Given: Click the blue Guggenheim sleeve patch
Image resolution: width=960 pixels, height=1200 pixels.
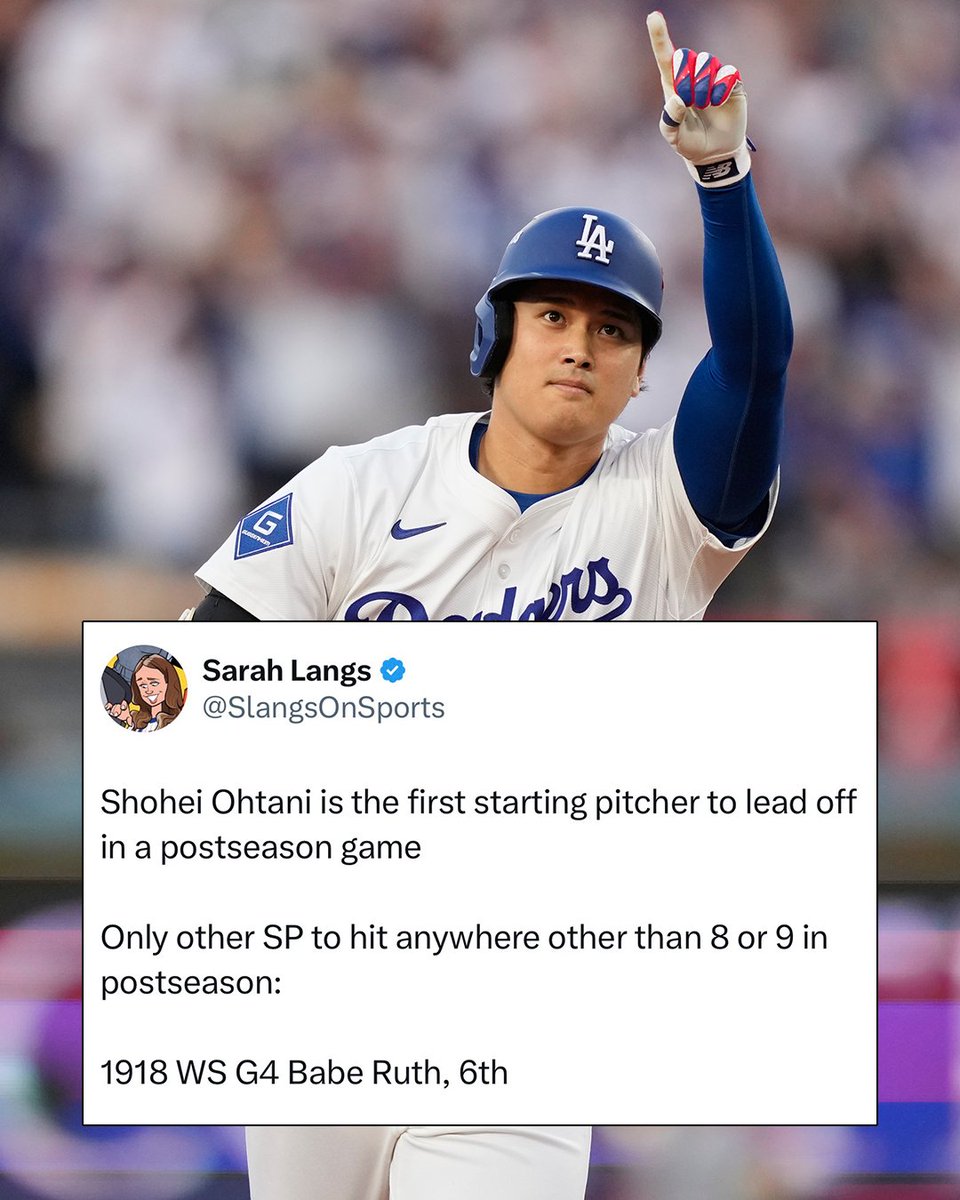Looking at the screenshot, I should (264, 525).
